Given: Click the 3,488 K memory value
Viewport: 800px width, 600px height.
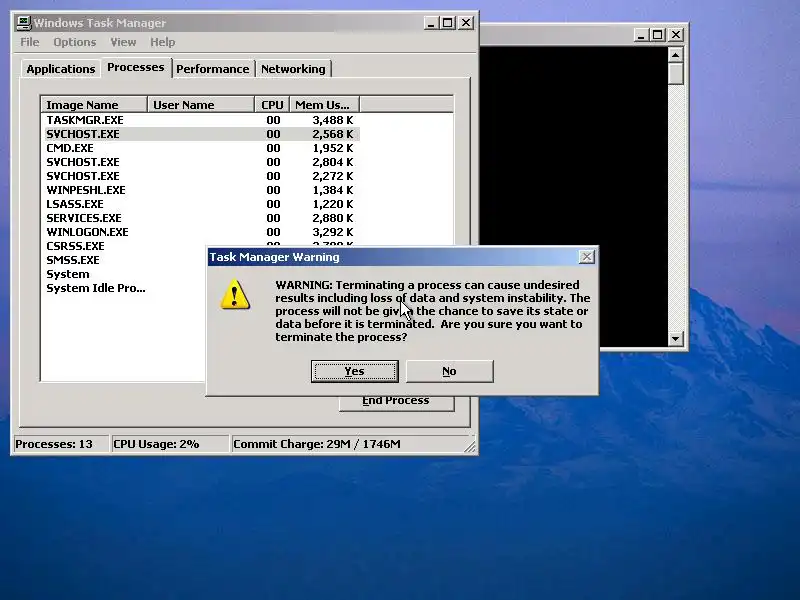Looking at the screenshot, I should coord(333,120).
